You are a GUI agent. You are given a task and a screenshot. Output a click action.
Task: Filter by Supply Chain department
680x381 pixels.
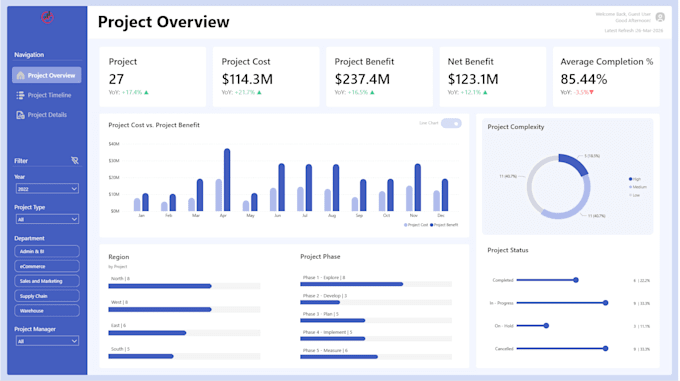(x=47, y=296)
